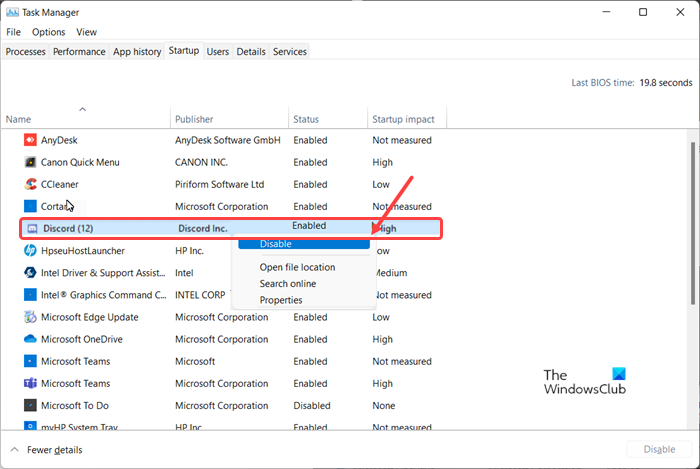Click the Canon Quick Menu icon

[32, 162]
